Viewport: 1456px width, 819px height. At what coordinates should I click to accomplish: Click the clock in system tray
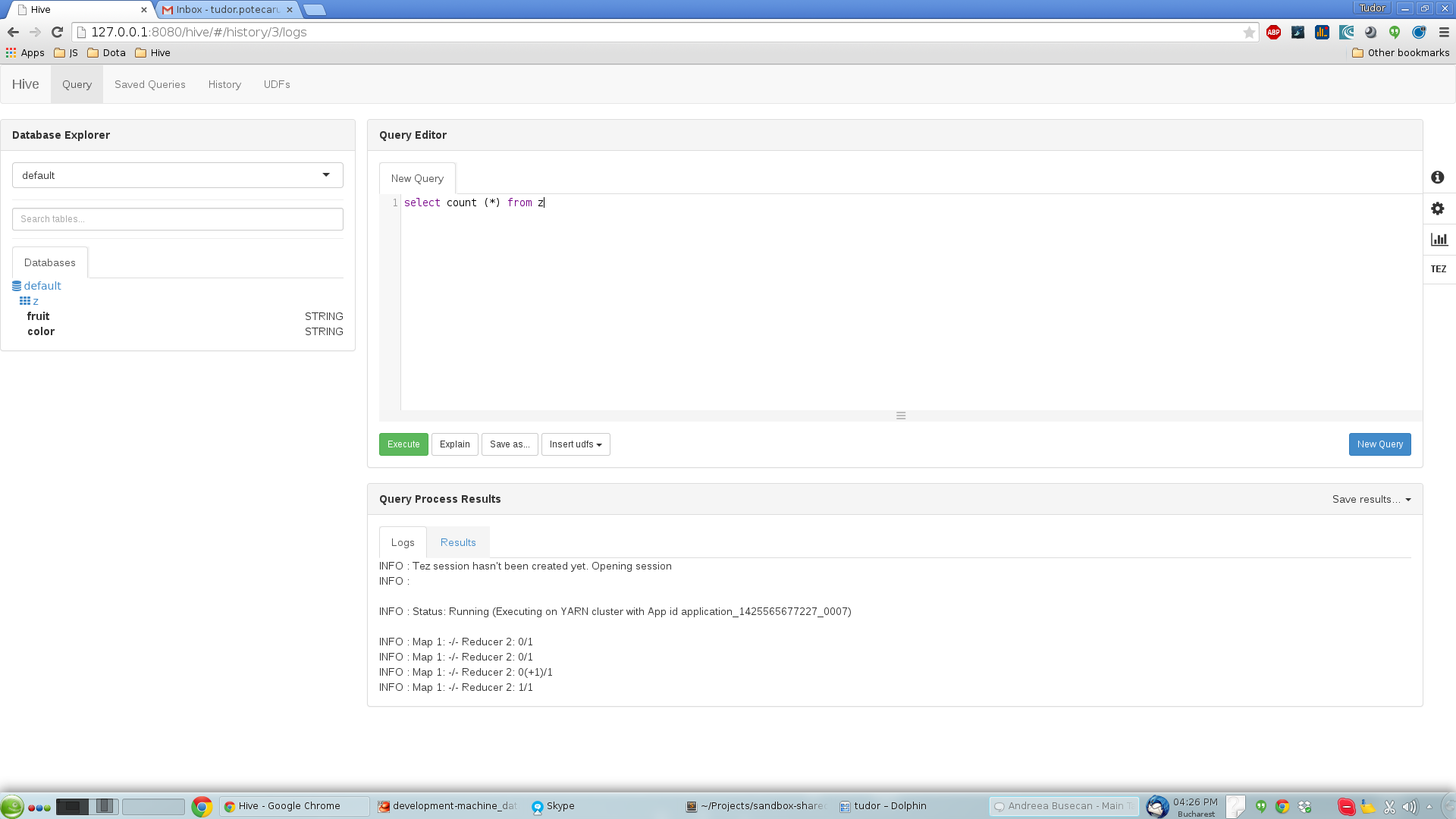1195,807
